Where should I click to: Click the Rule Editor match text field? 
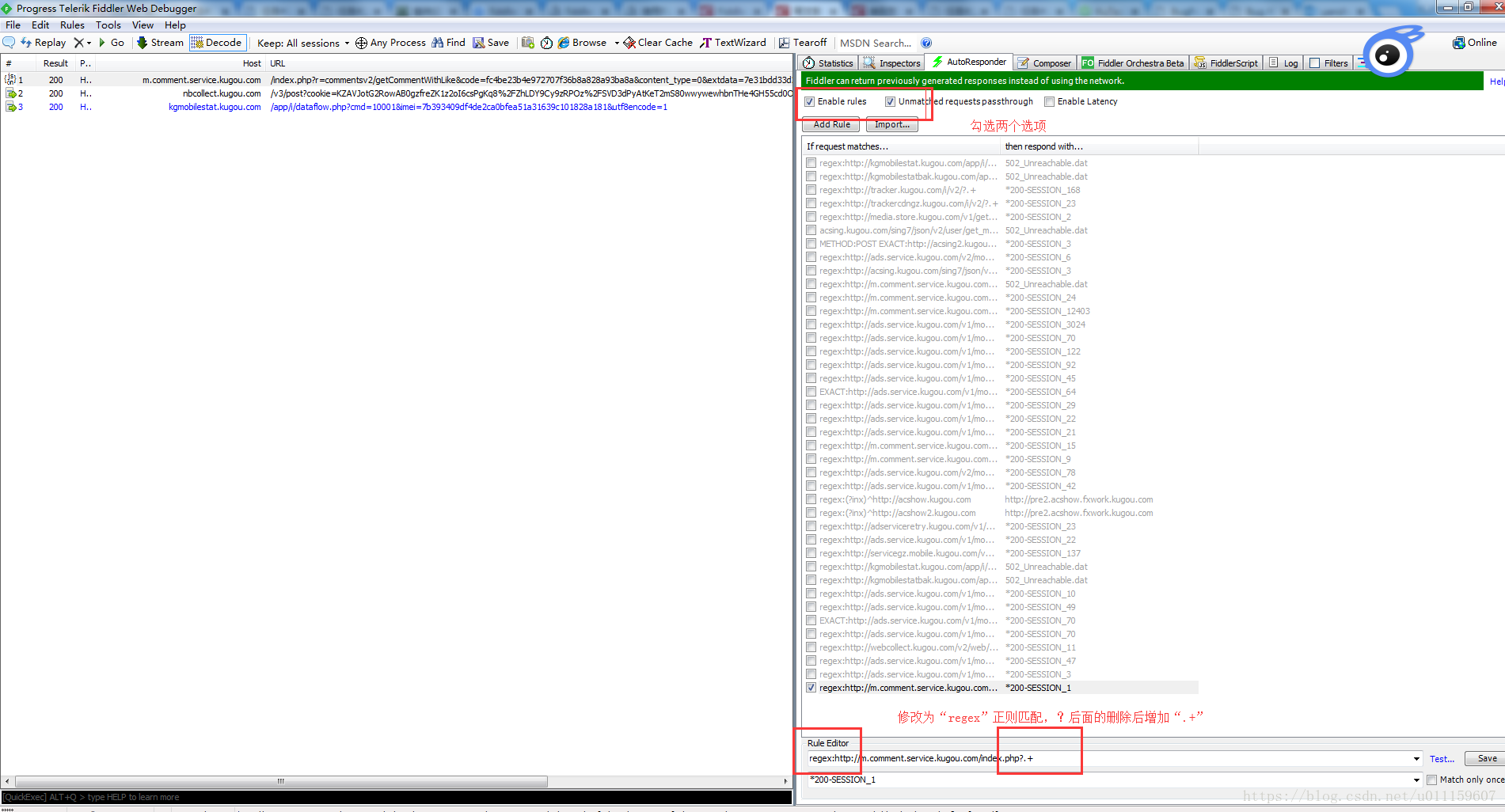click(1108, 758)
